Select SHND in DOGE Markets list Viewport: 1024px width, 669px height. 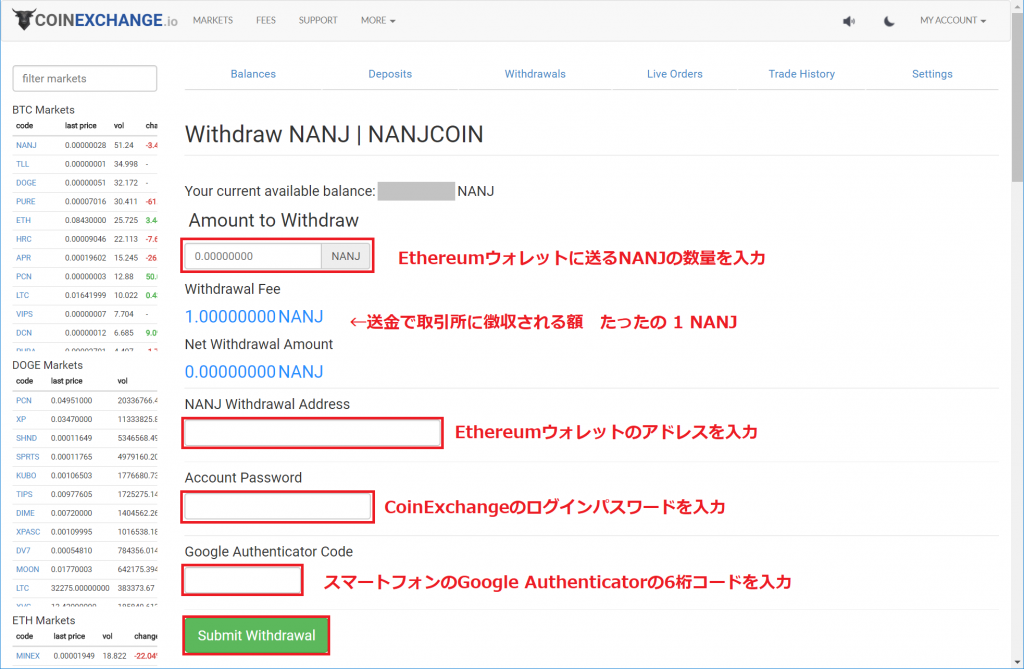coord(26,438)
